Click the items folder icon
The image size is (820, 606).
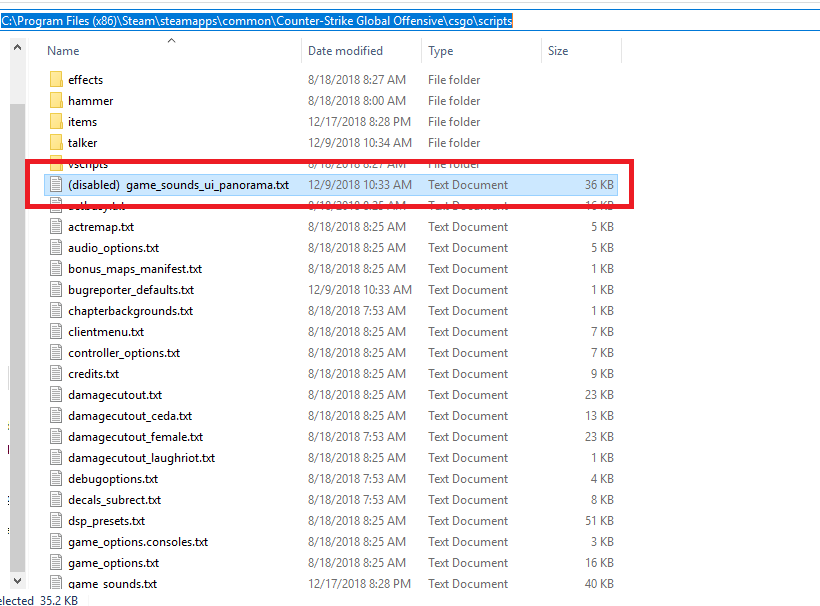pyautogui.click(x=56, y=121)
